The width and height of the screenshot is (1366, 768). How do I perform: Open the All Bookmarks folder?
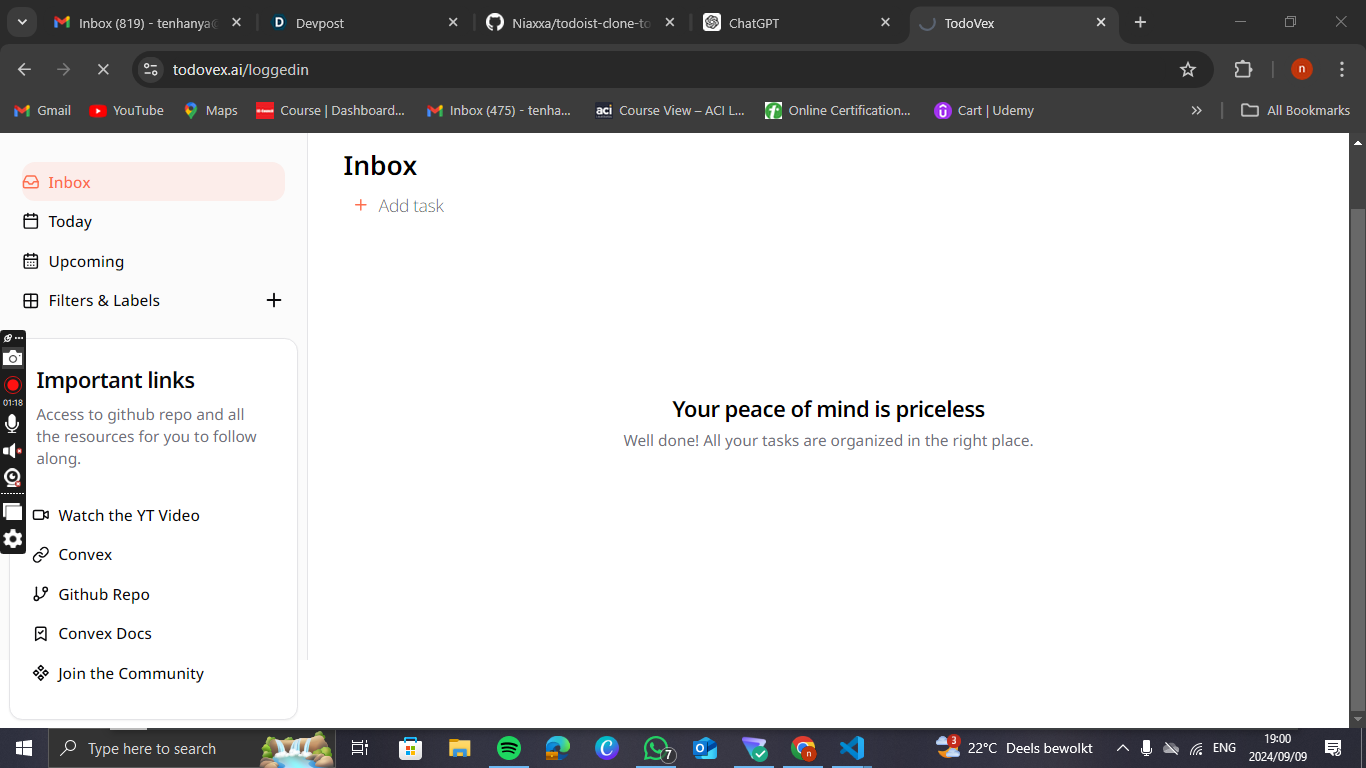(x=1295, y=110)
